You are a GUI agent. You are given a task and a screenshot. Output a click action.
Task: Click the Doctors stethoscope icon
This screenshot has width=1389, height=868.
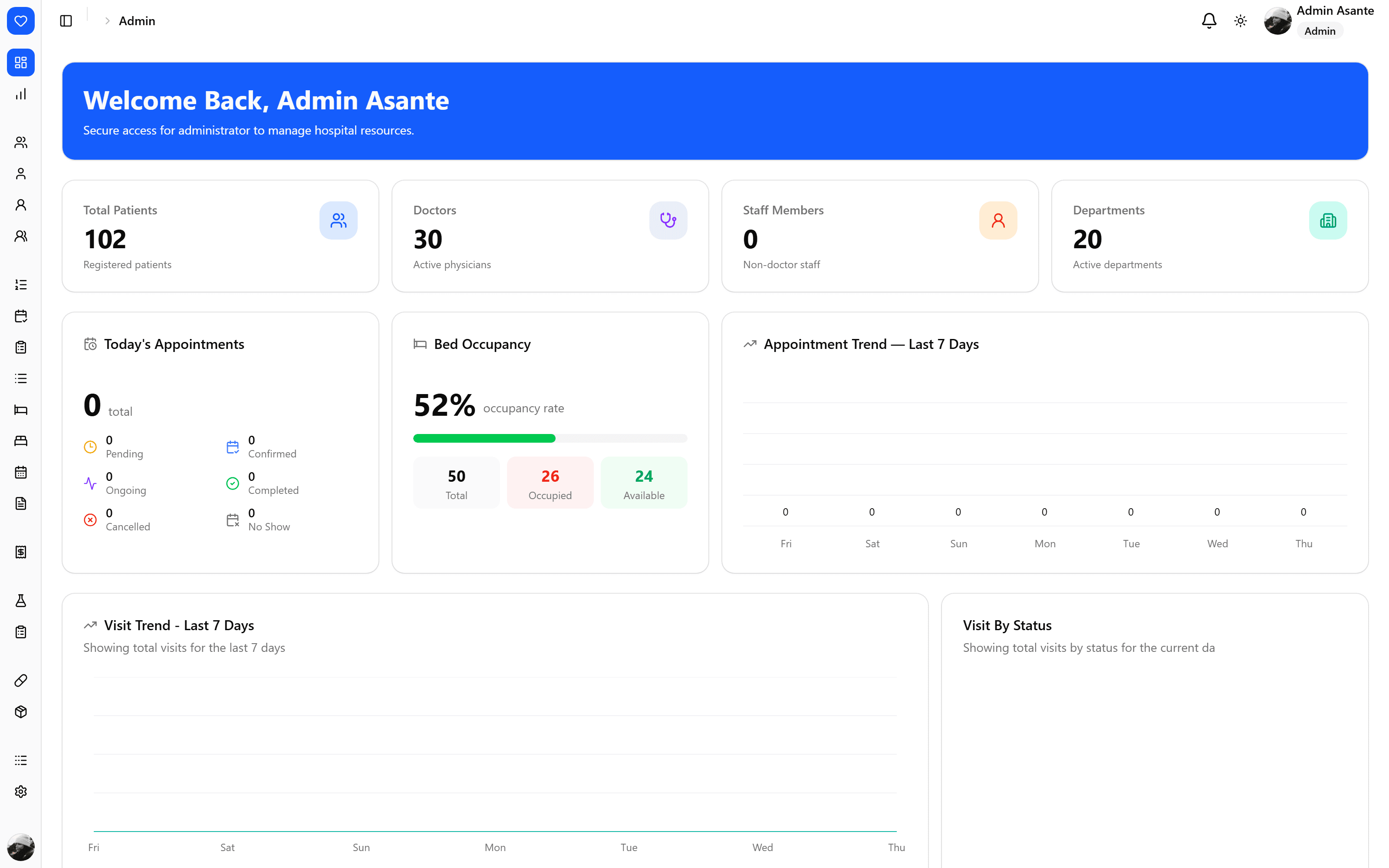click(x=668, y=220)
